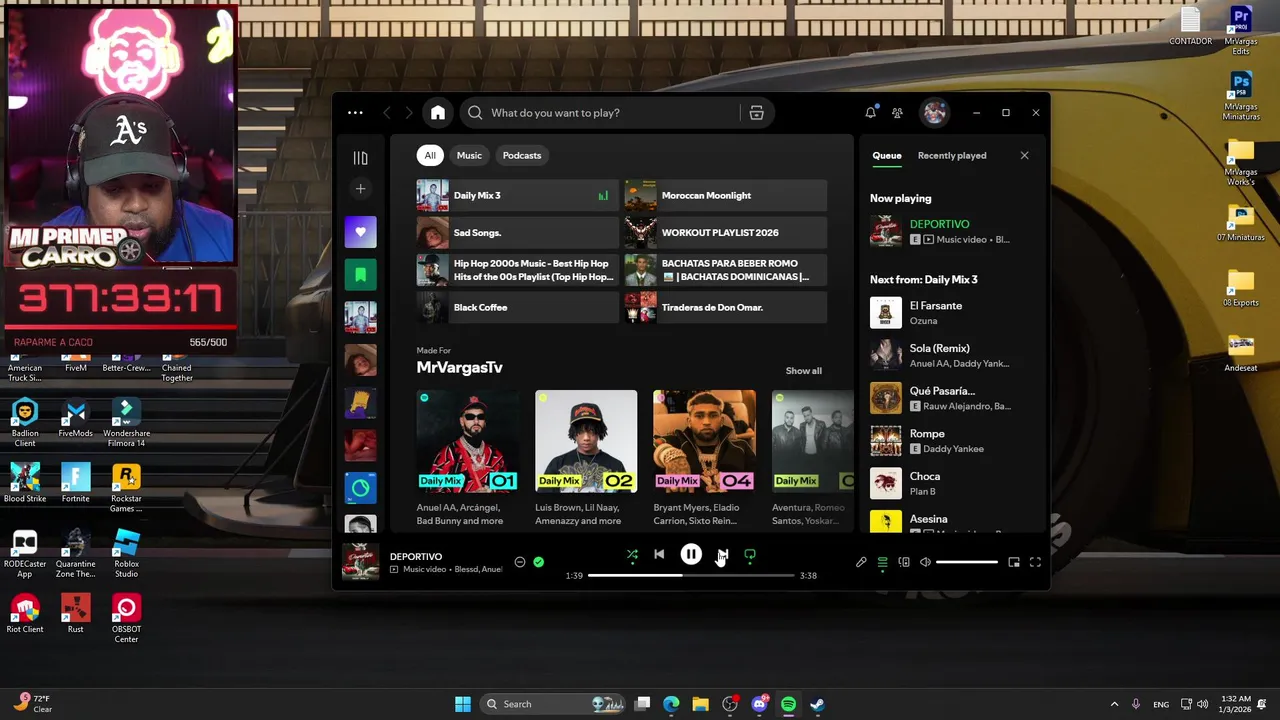The height and width of the screenshot is (720, 1280).
Task: Open the notifications bell in Spotify
Action: point(870,113)
